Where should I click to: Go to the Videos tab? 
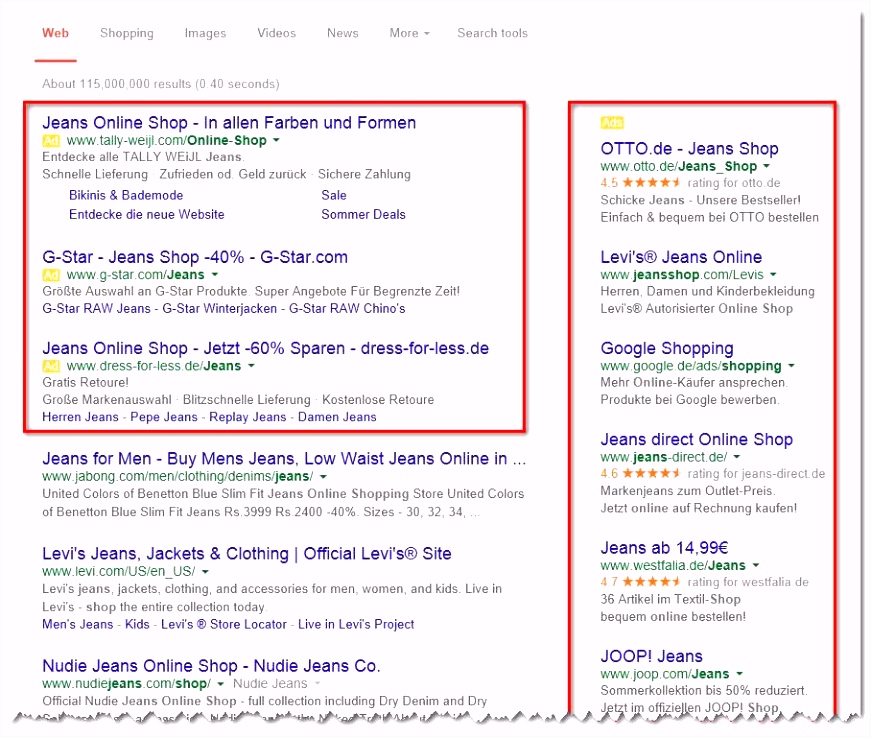coord(277,33)
